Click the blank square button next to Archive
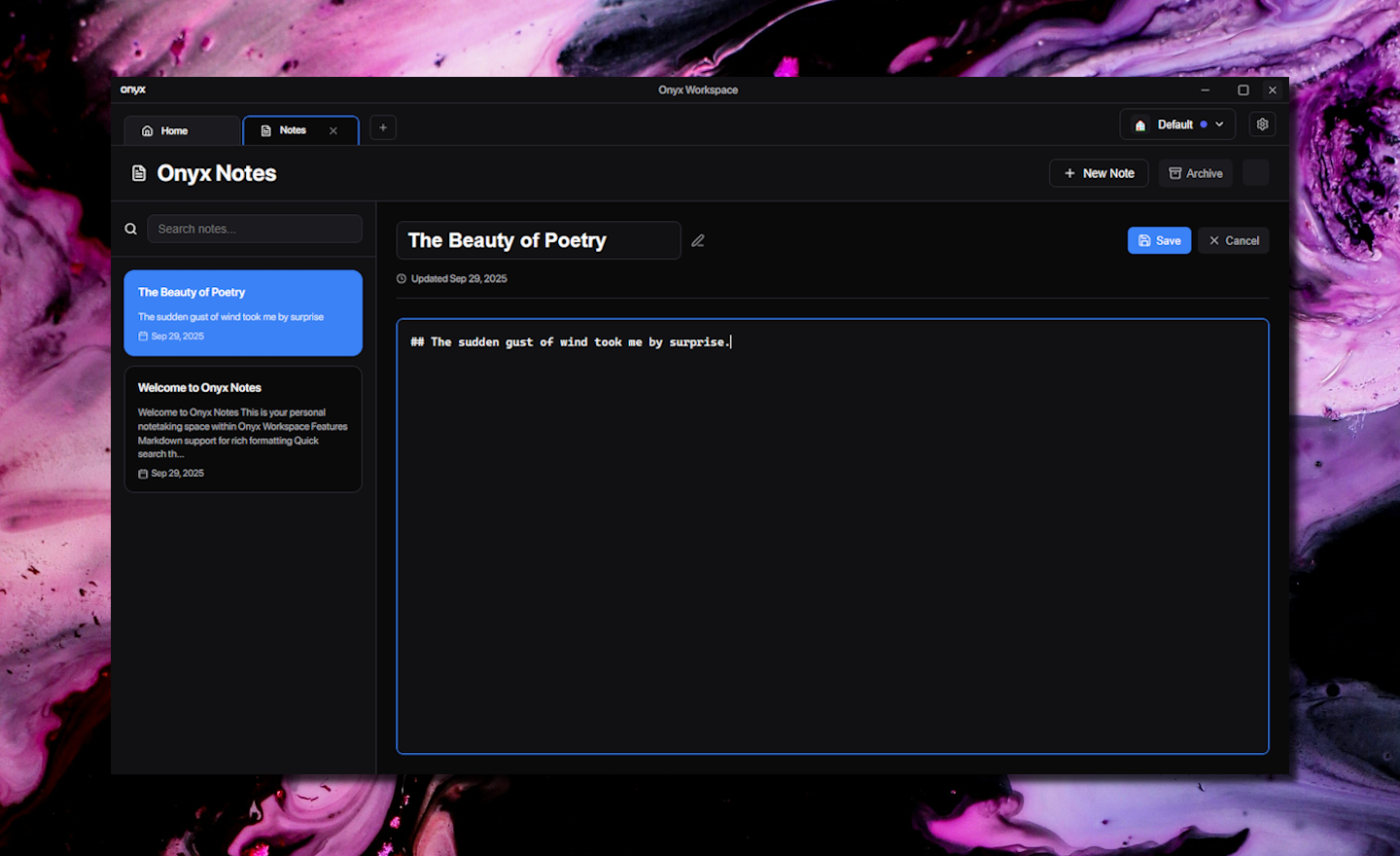 click(1255, 173)
